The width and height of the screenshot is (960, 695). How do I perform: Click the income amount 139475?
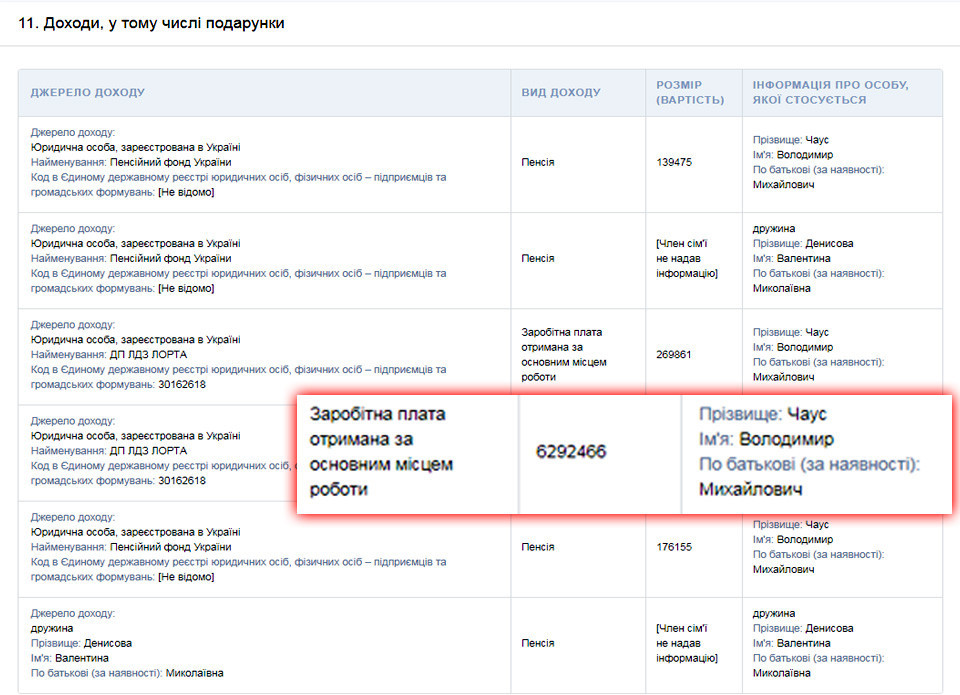674,162
